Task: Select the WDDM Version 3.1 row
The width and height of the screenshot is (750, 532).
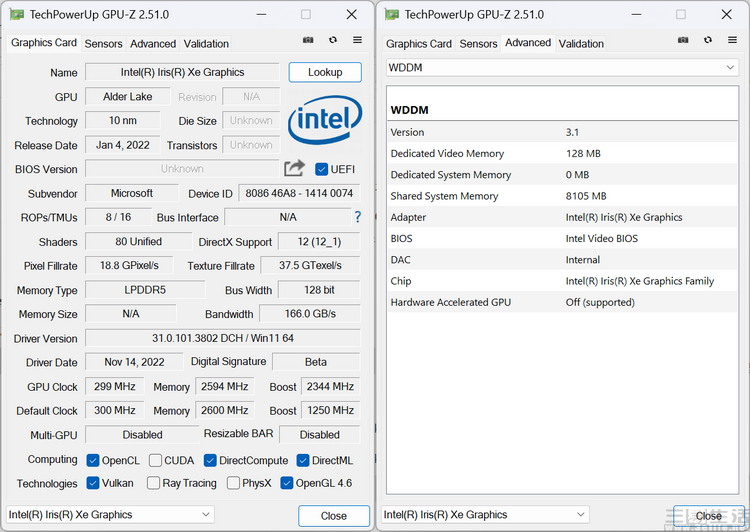Action: coord(562,132)
